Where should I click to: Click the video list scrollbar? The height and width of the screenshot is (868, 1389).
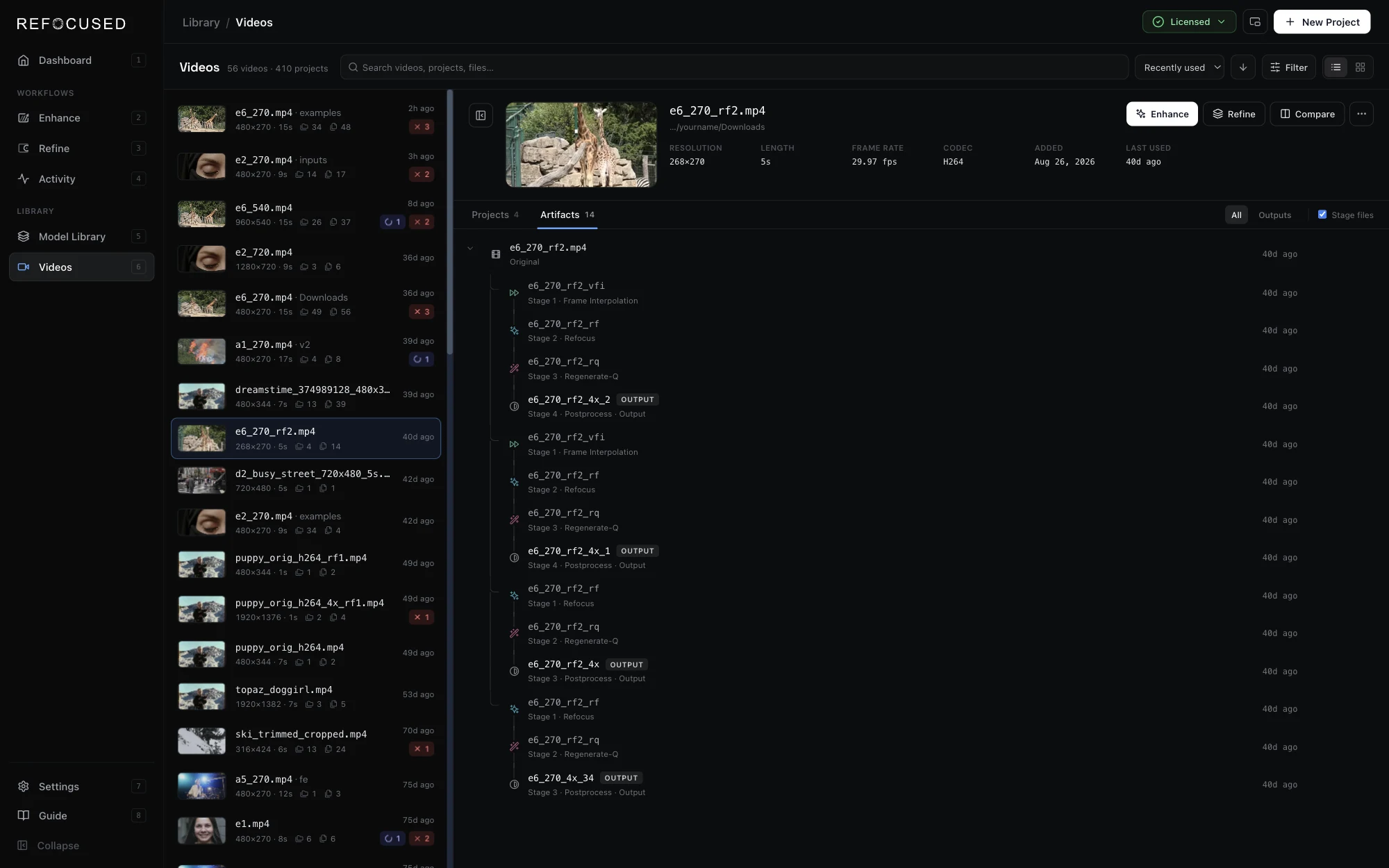[x=450, y=222]
